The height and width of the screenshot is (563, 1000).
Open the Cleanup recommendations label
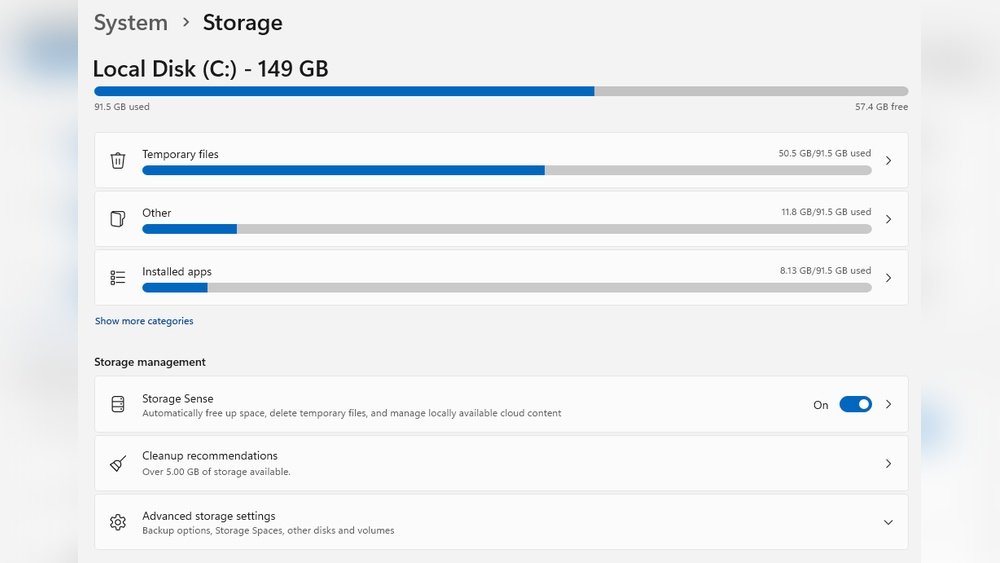click(210, 456)
